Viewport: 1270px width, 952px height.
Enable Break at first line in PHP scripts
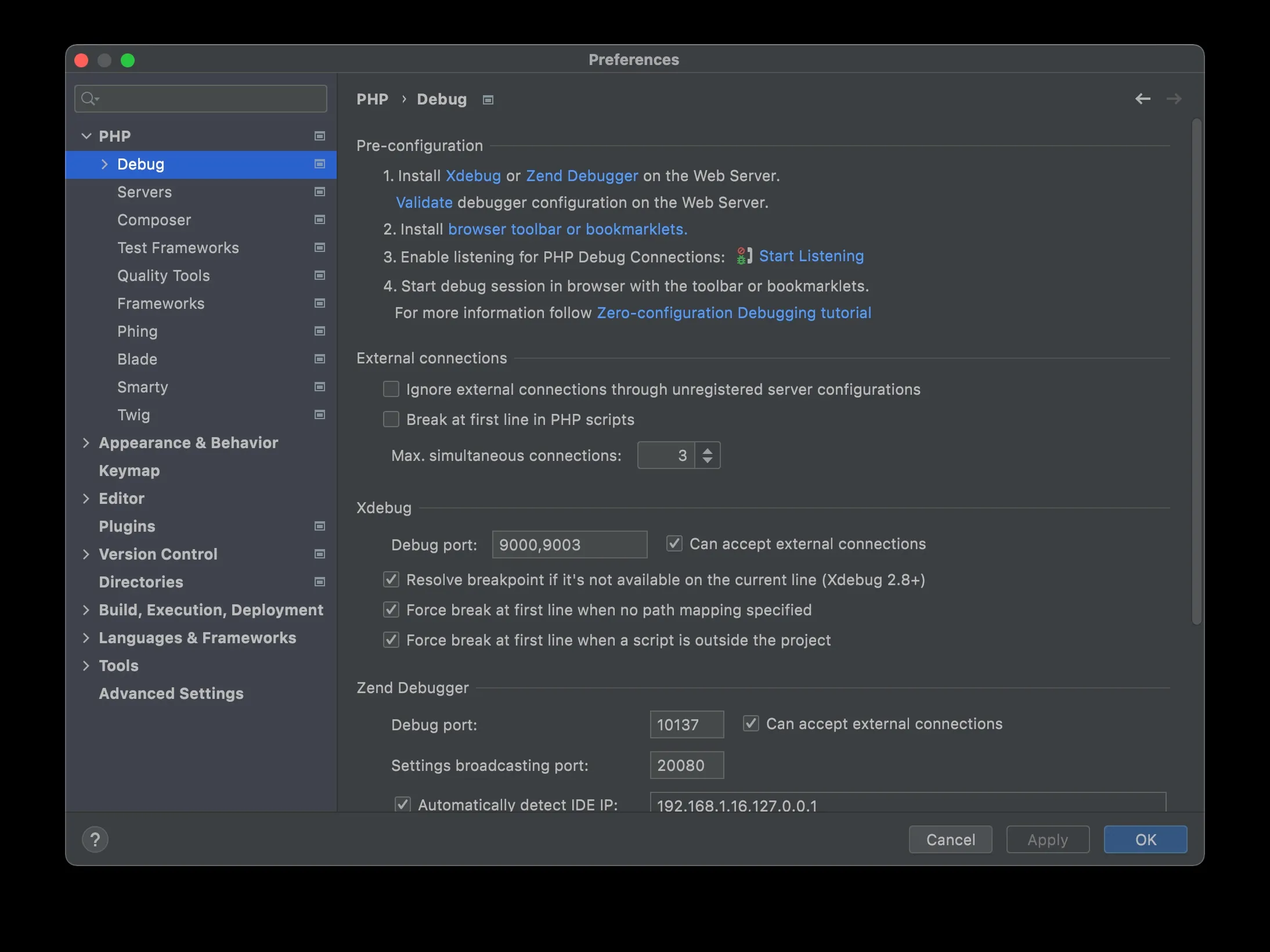point(391,419)
